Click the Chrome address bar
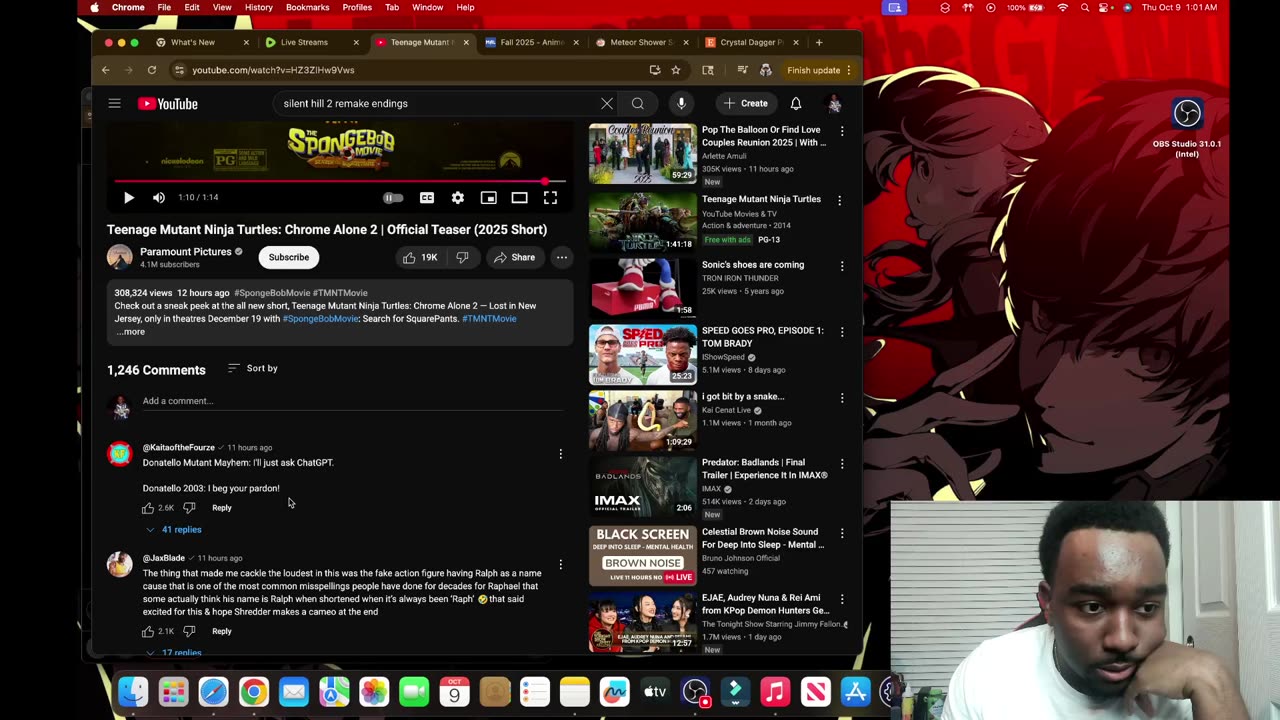Viewport: 1280px width, 720px height. click(x=410, y=70)
